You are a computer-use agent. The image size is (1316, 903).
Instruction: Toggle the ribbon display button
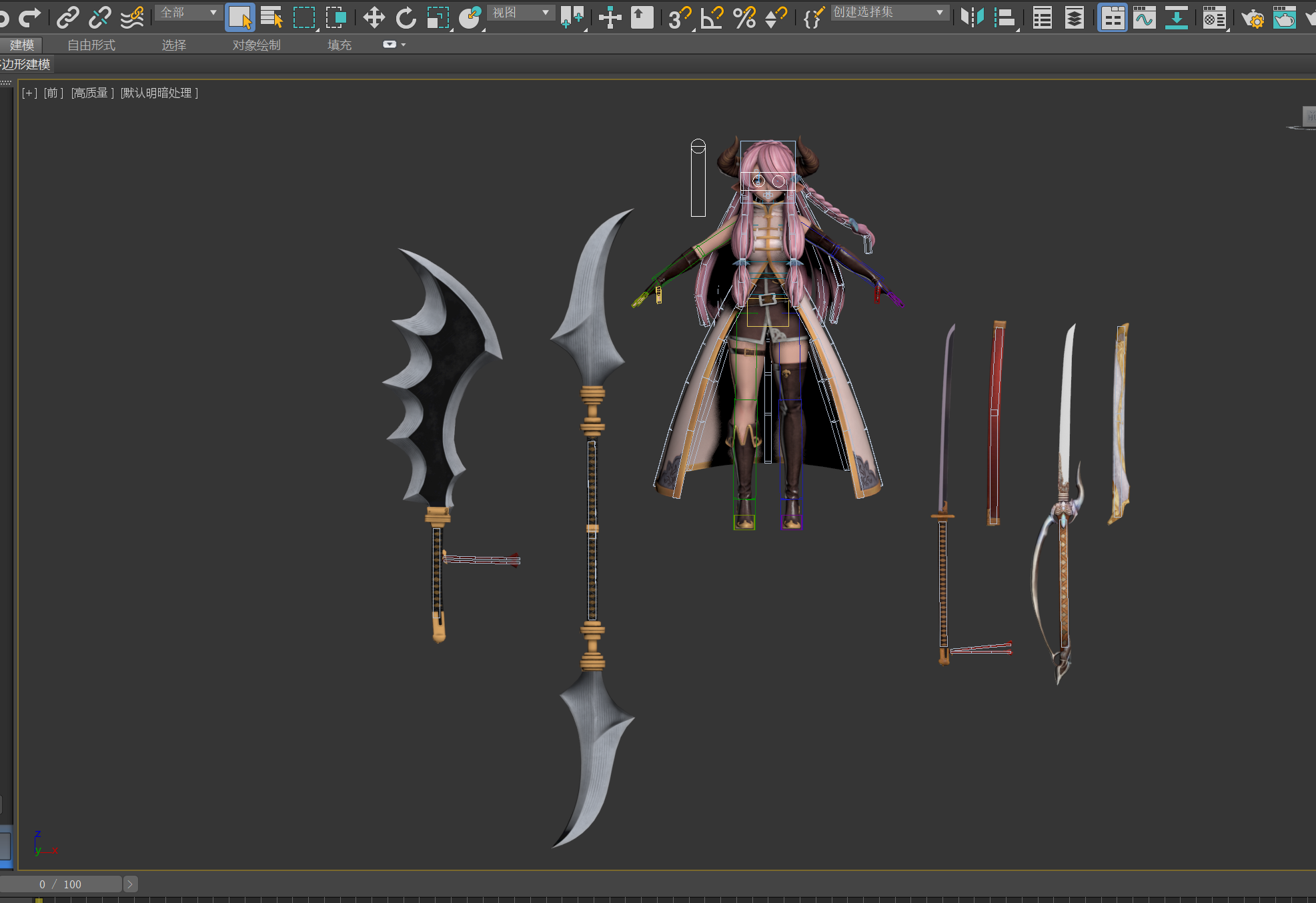1112,17
